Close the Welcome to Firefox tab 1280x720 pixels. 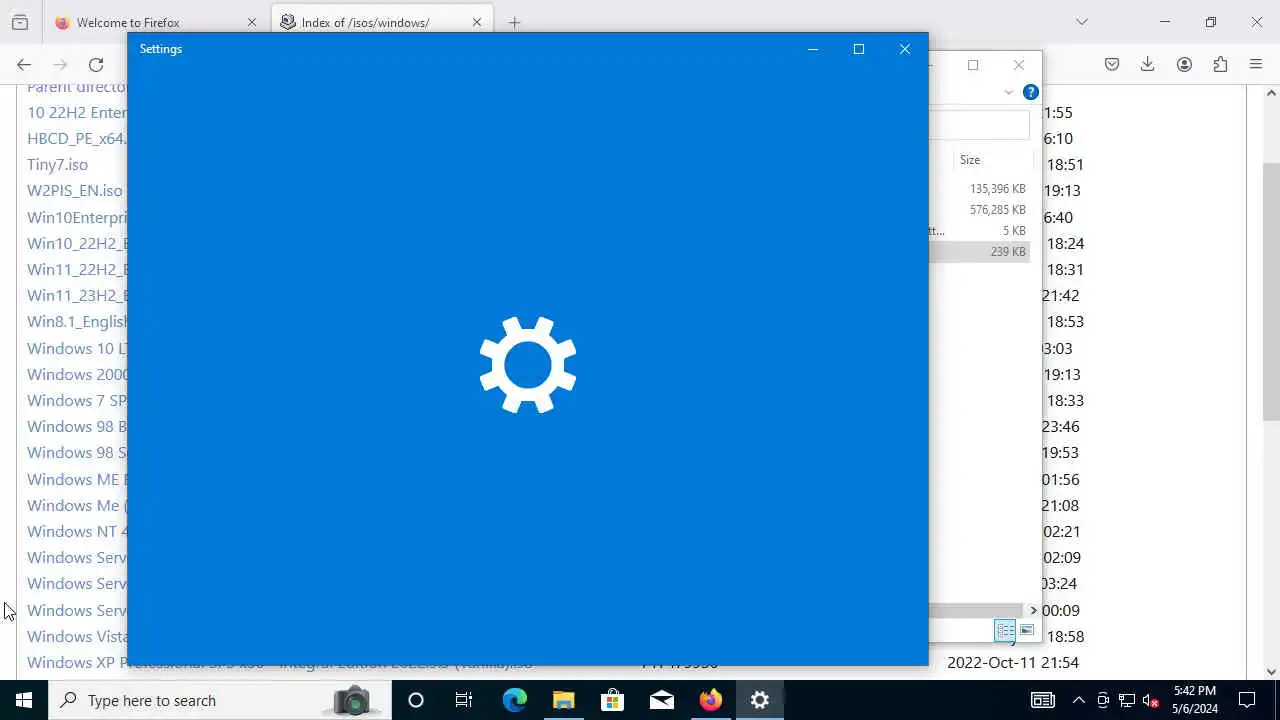(252, 22)
